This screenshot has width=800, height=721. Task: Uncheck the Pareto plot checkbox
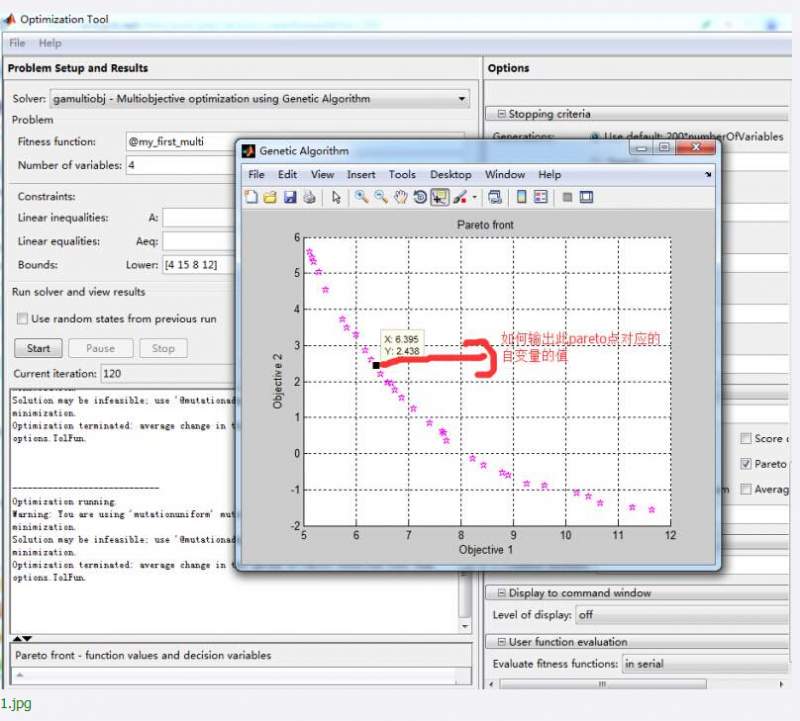[746, 464]
